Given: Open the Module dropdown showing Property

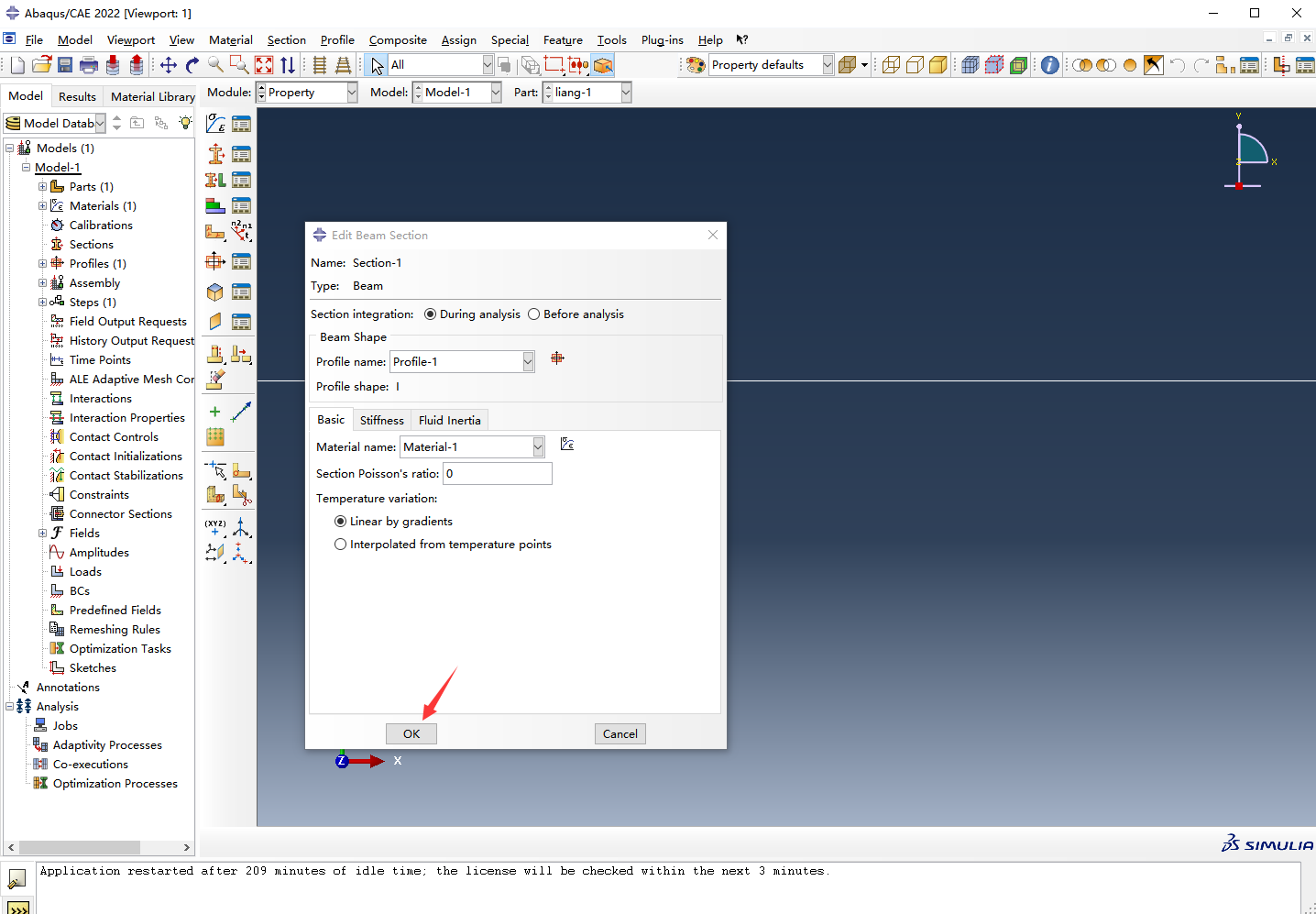Looking at the screenshot, I should click(352, 93).
